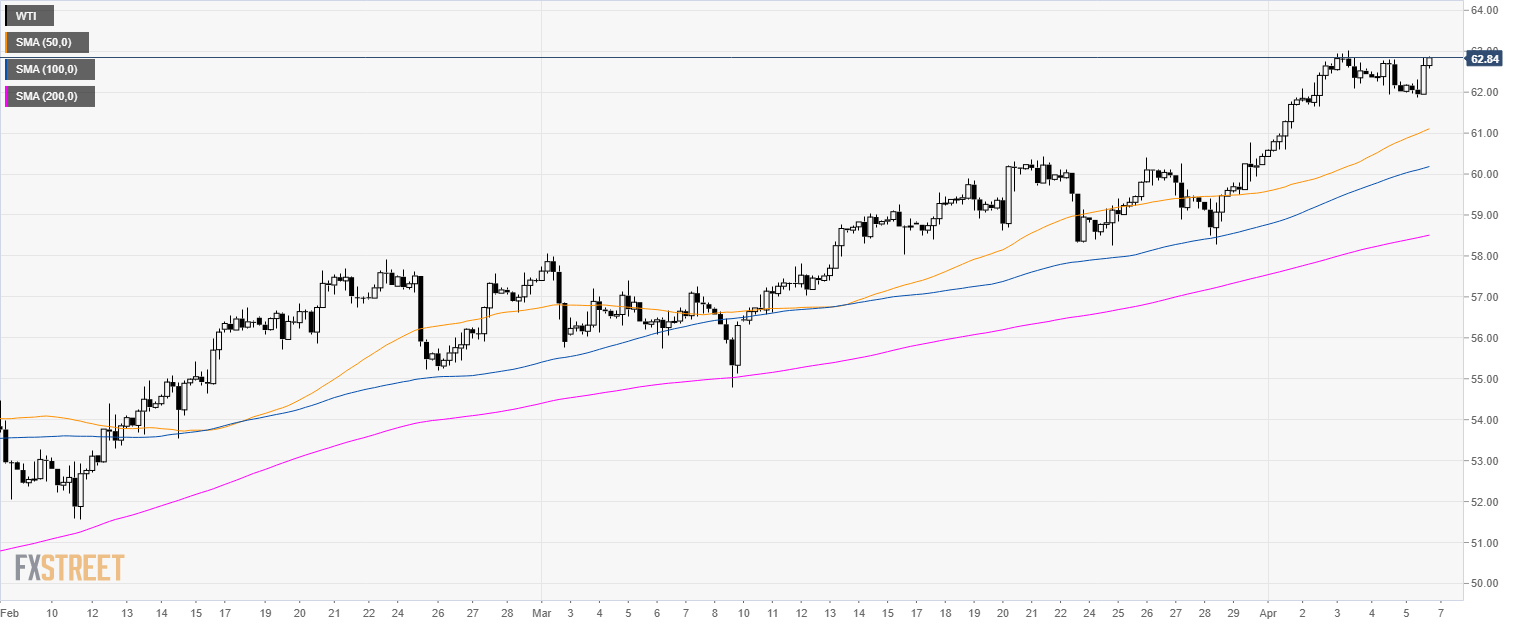
Task: Click the WTI legend label
Action: [29, 16]
